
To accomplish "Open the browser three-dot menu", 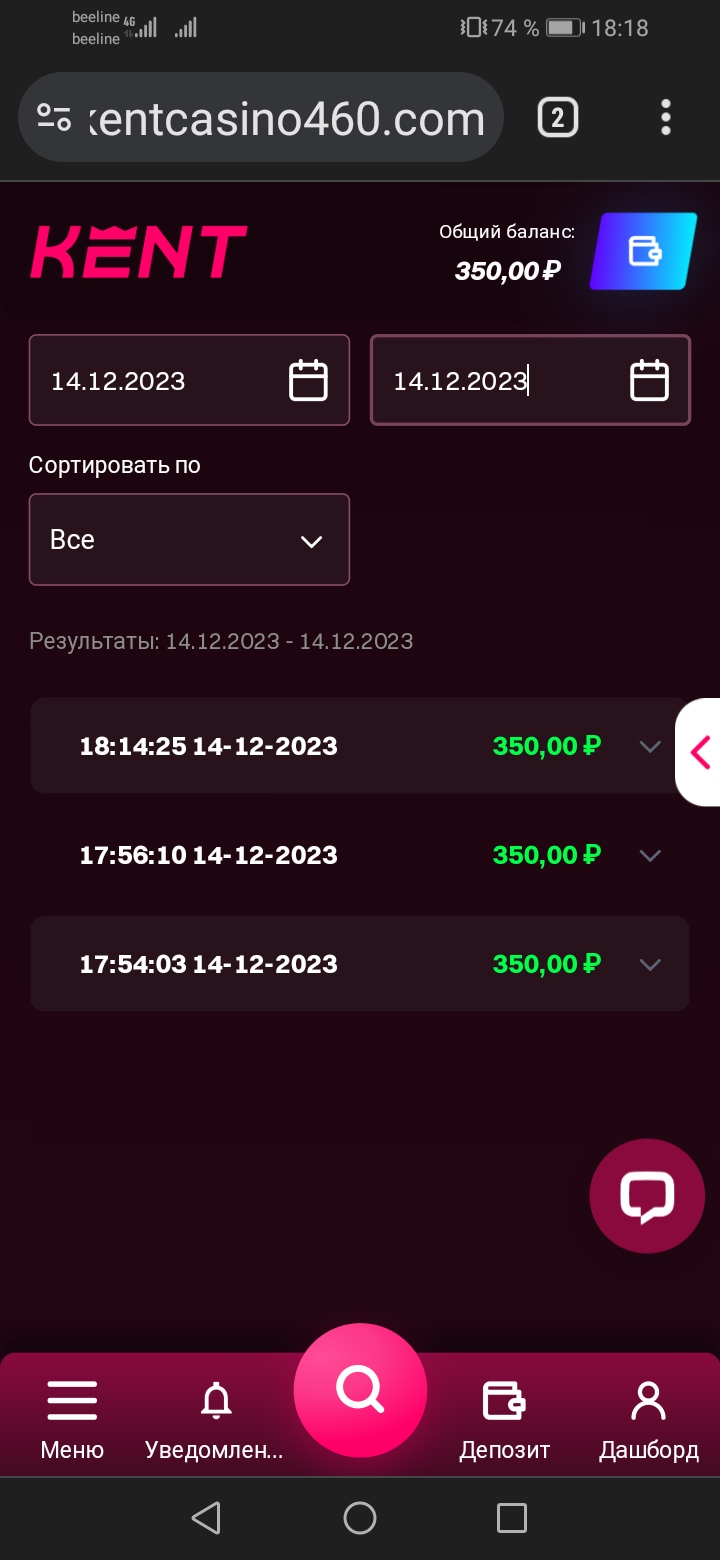I will (666, 118).
